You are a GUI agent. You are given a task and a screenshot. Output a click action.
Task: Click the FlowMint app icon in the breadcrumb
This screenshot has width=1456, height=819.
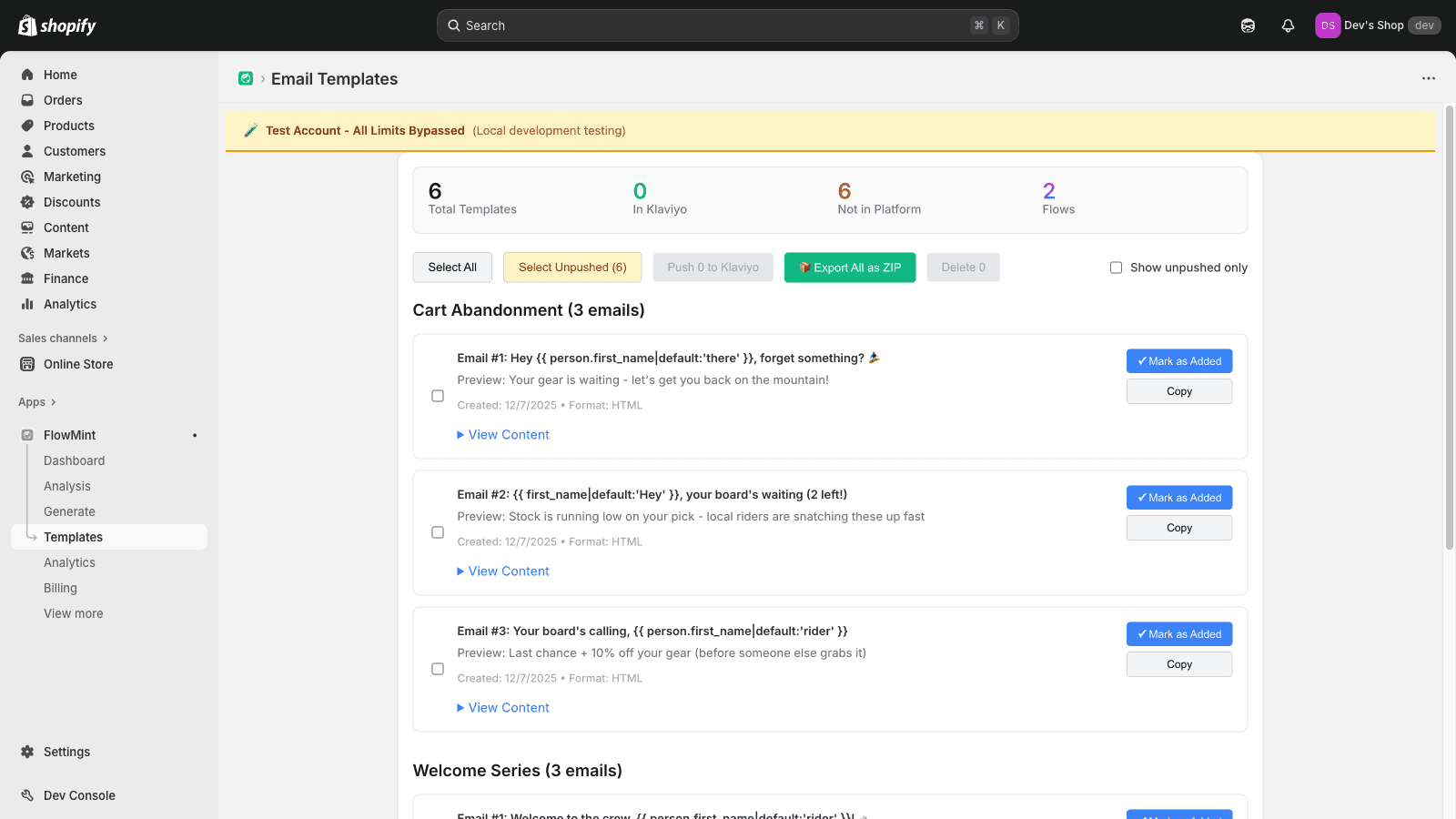click(245, 78)
